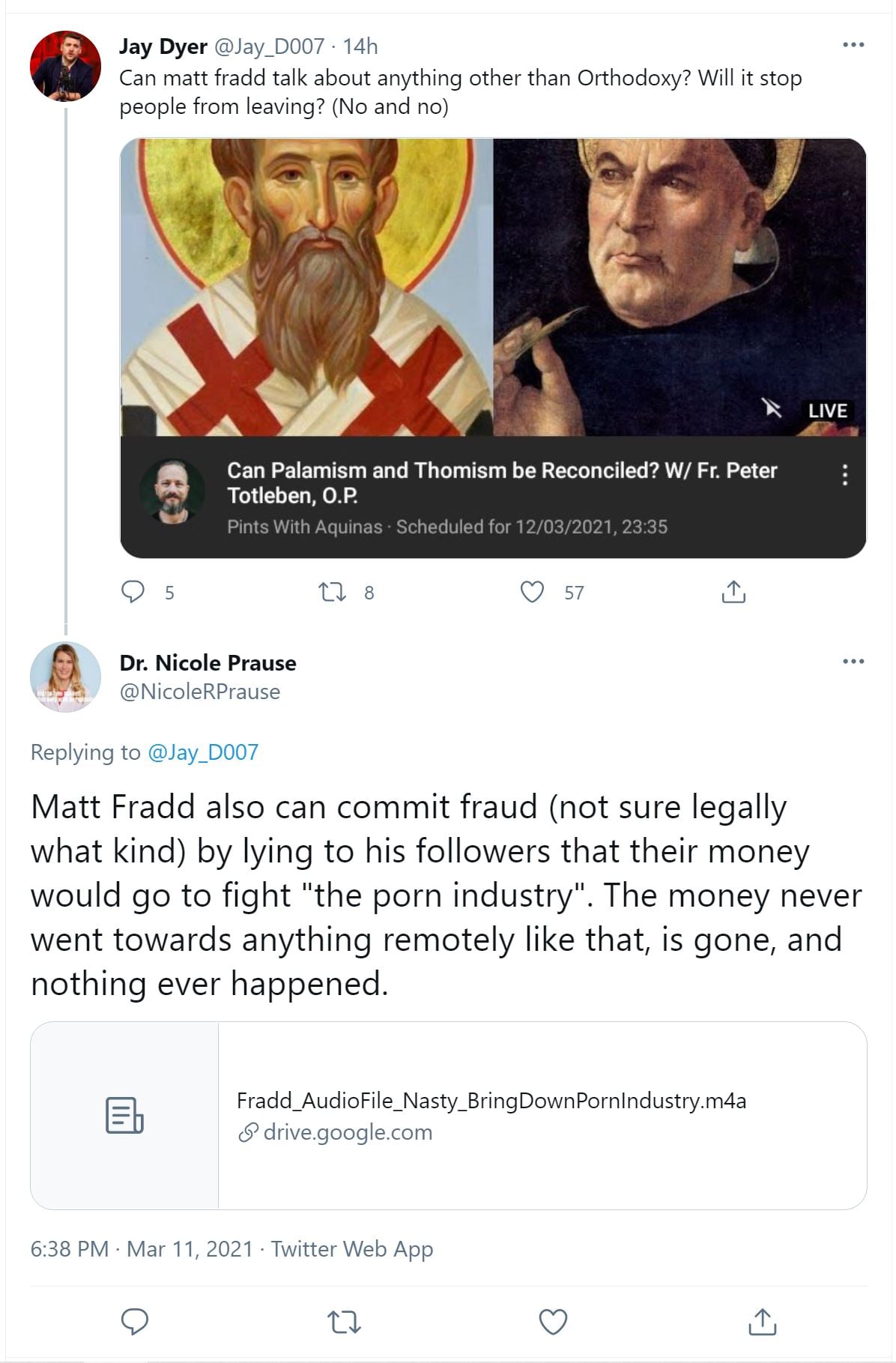Image resolution: width=896 pixels, height=1363 pixels.
Task: Open more options on Jay Dyer's tweet
Action: tap(853, 46)
